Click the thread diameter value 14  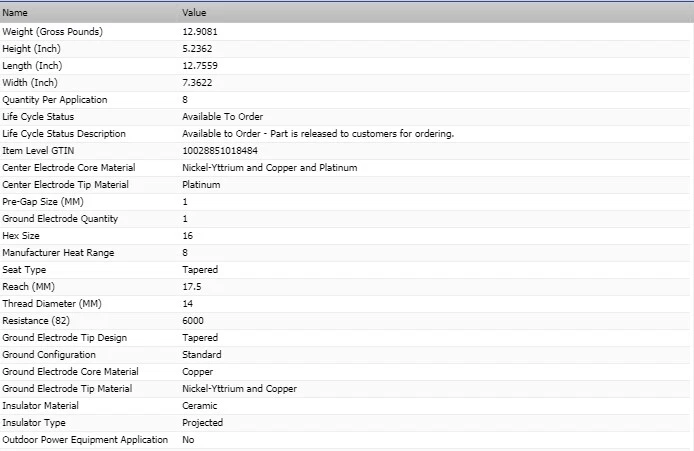click(188, 304)
